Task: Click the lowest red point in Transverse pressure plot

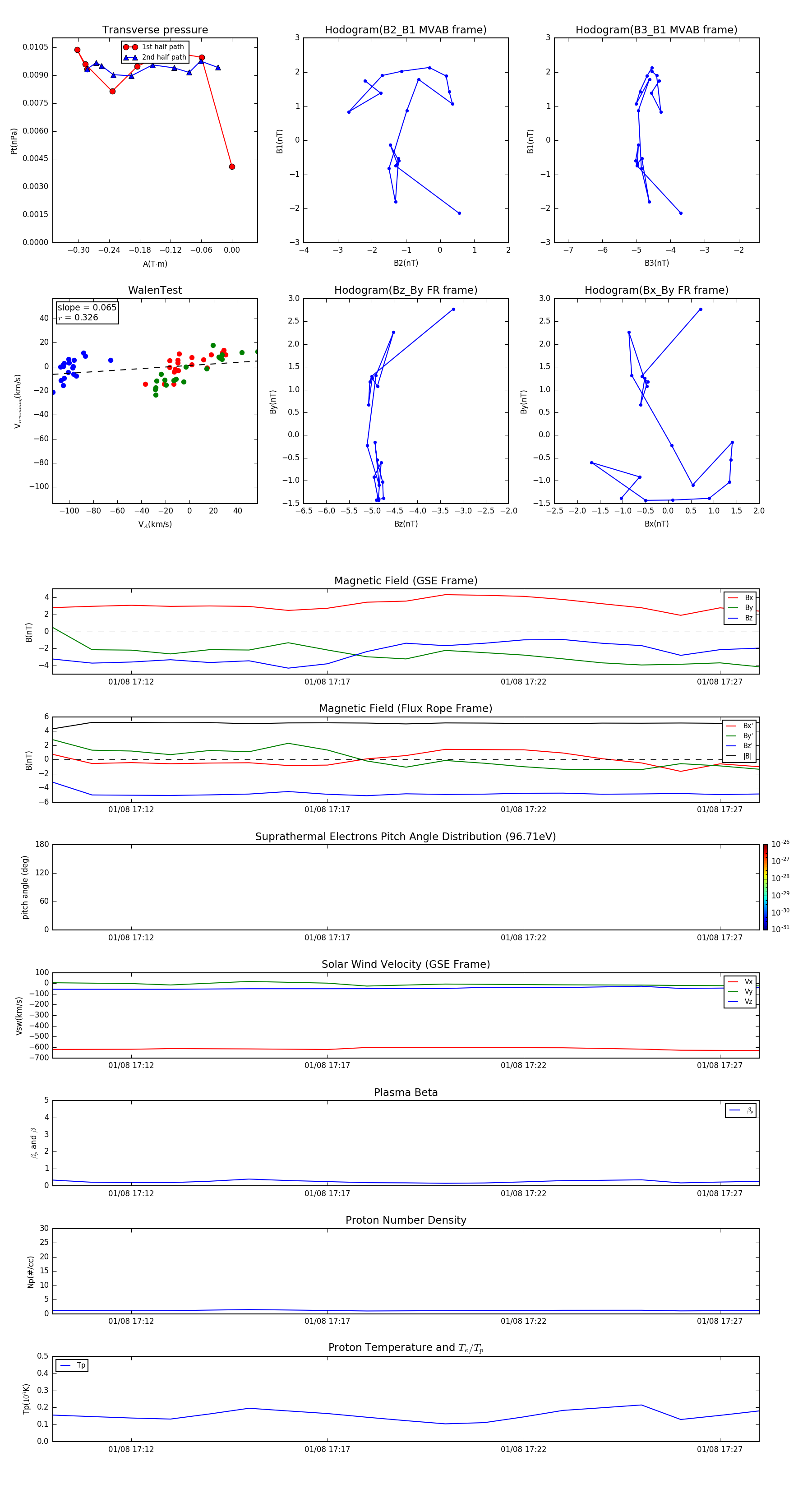Action: pos(232,167)
